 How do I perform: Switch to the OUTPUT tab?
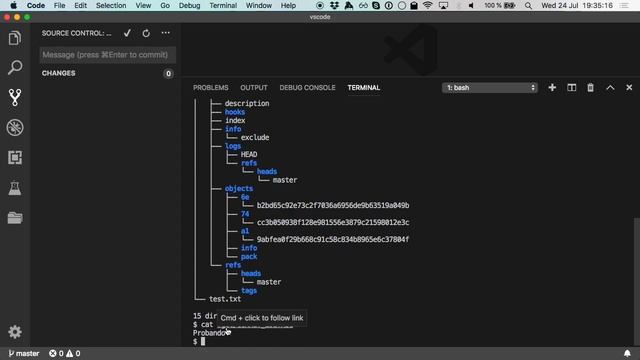(254, 88)
